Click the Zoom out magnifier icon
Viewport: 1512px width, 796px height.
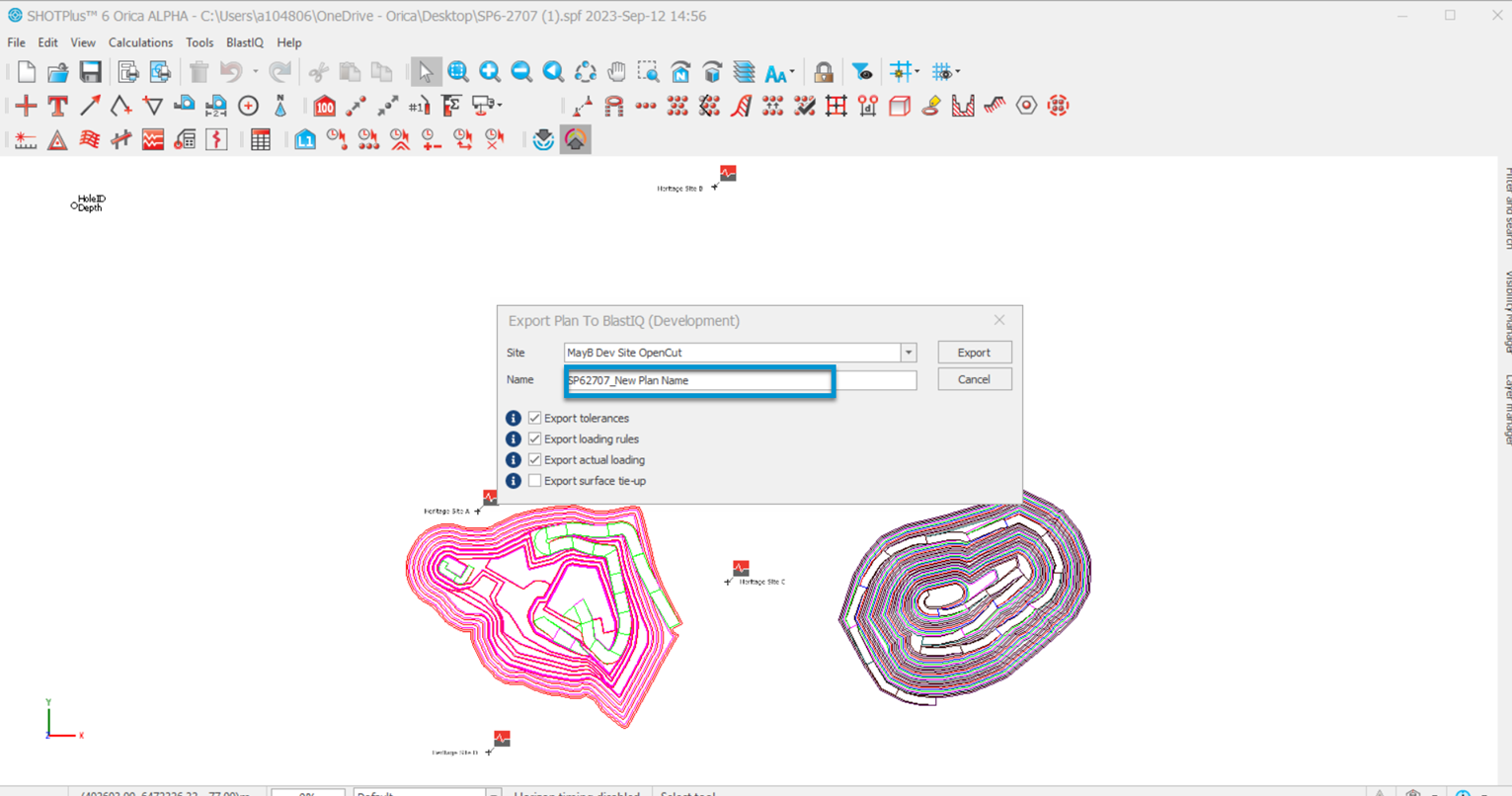(x=521, y=72)
